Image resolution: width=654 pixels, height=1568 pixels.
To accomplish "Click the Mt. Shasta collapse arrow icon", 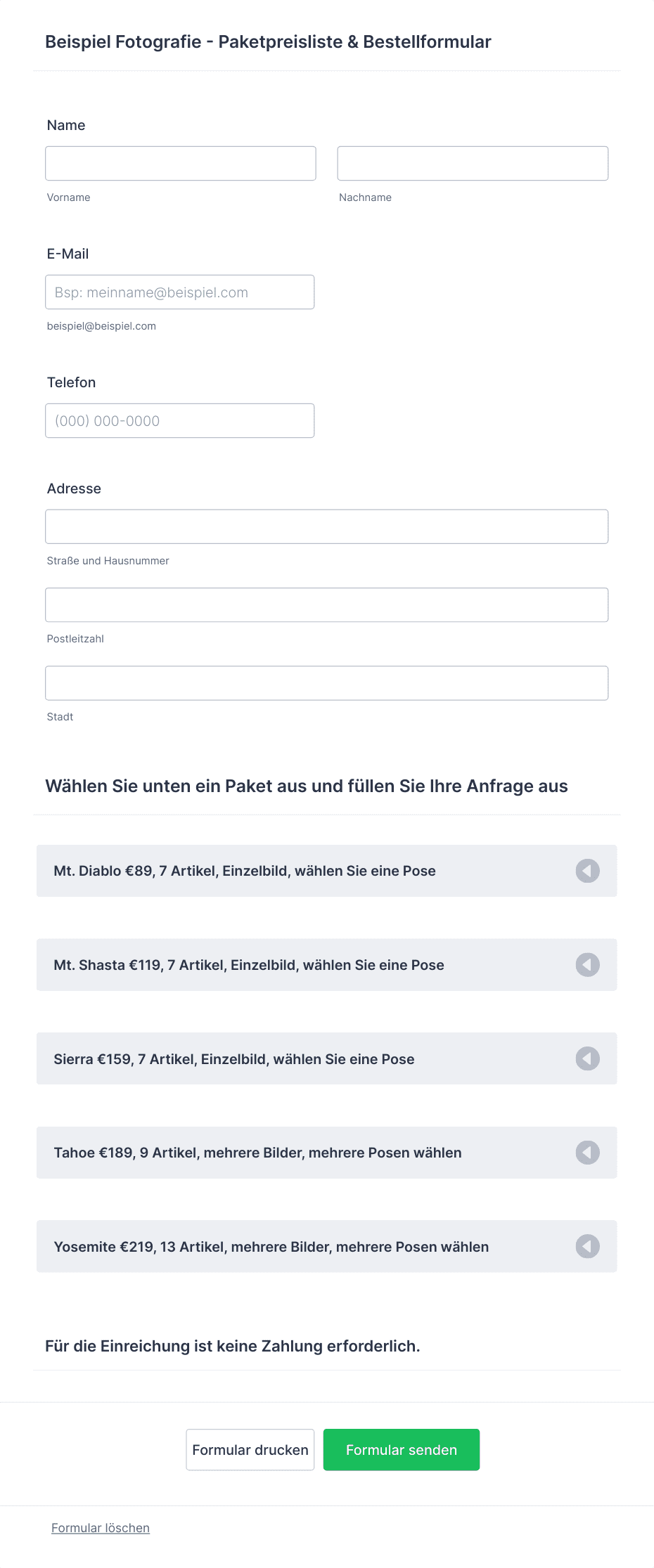I will (x=587, y=965).
